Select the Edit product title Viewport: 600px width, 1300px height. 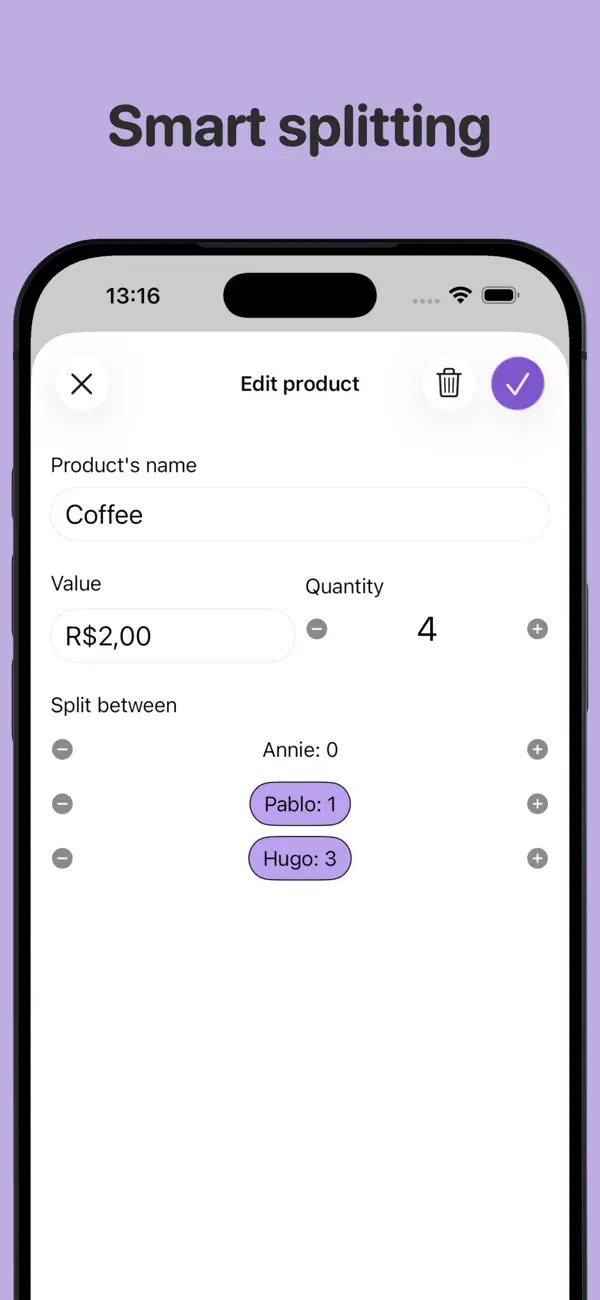pos(300,383)
